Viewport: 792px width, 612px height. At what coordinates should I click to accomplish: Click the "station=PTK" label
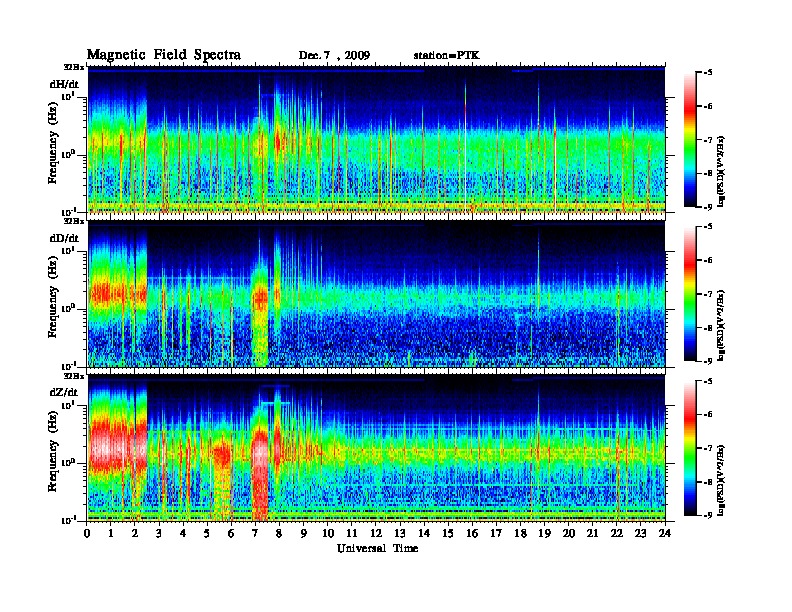click(447, 56)
